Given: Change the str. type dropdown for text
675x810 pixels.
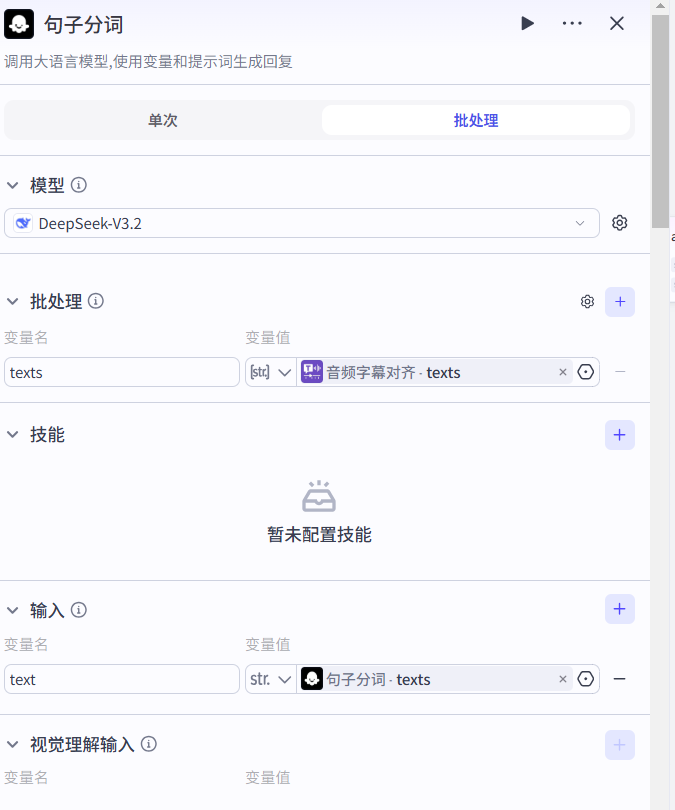Looking at the screenshot, I should [271, 679].
